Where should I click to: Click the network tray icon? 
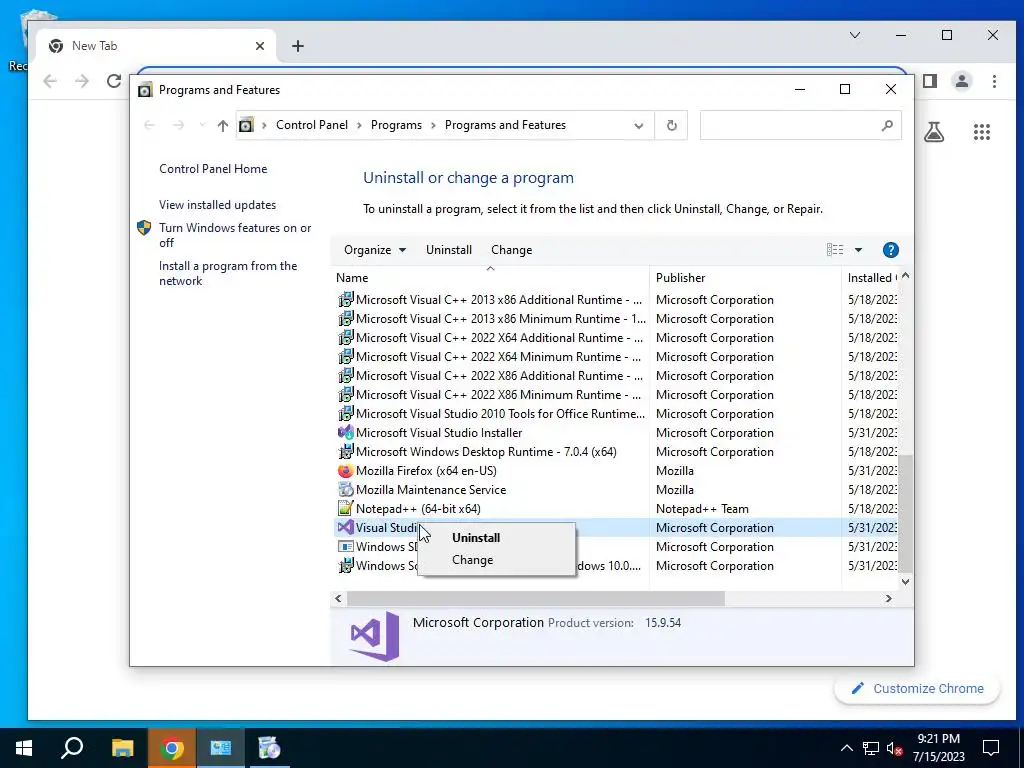coord(871,748)
